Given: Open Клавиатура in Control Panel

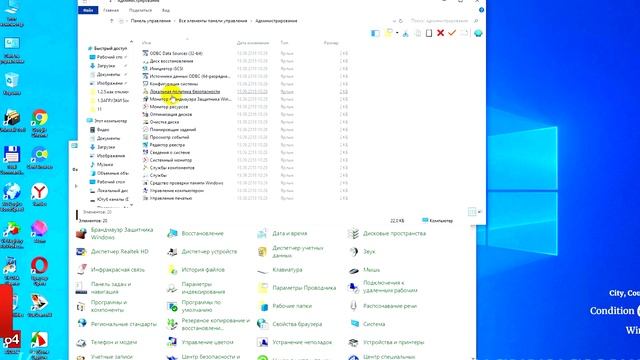Looking at the screenshot, I should [287, 270].
